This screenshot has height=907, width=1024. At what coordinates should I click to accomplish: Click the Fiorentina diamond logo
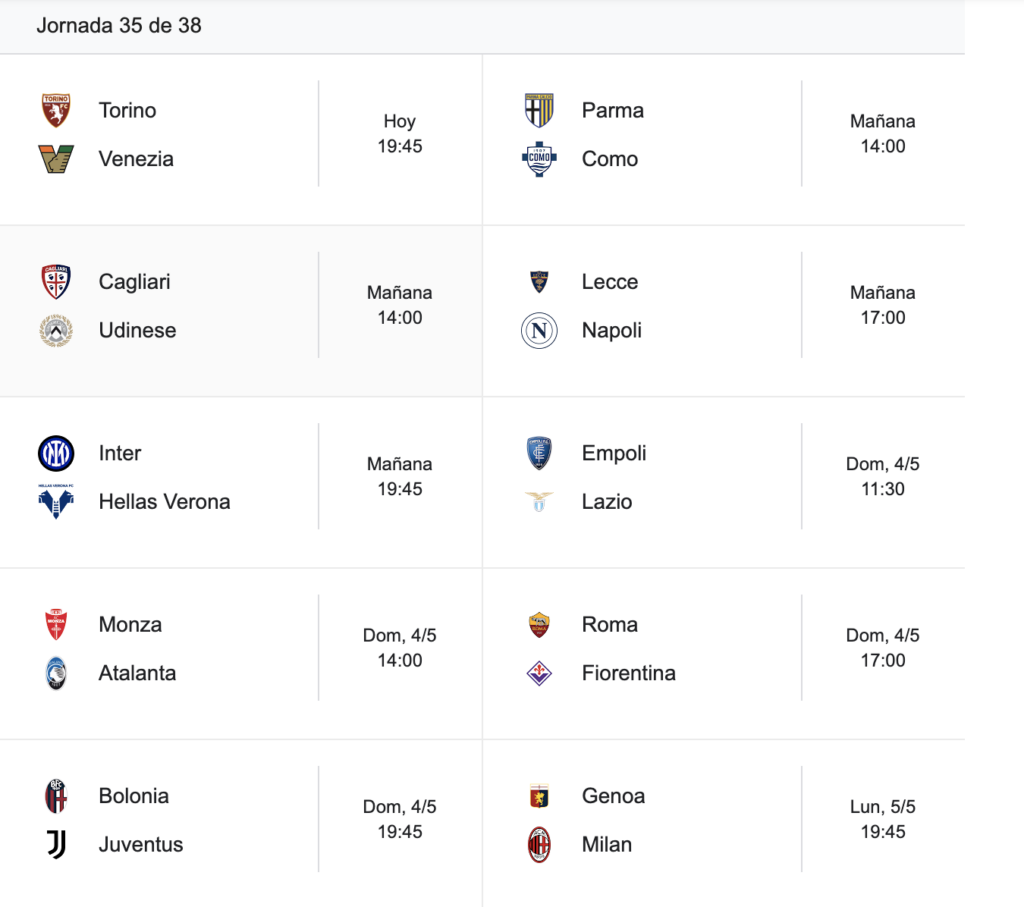(x=539, y=673)
